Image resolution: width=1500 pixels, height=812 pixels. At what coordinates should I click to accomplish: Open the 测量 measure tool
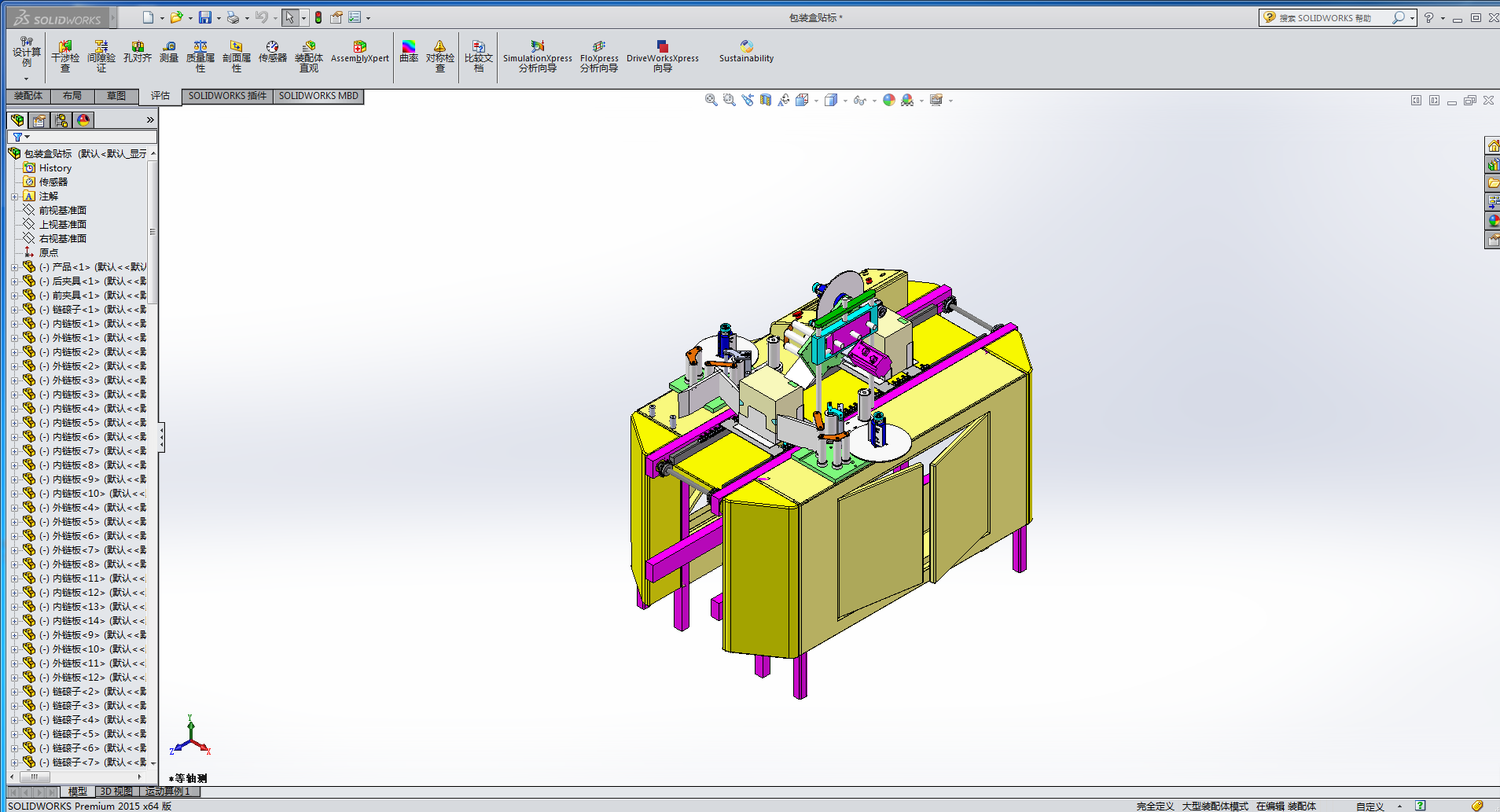(169, 52)
